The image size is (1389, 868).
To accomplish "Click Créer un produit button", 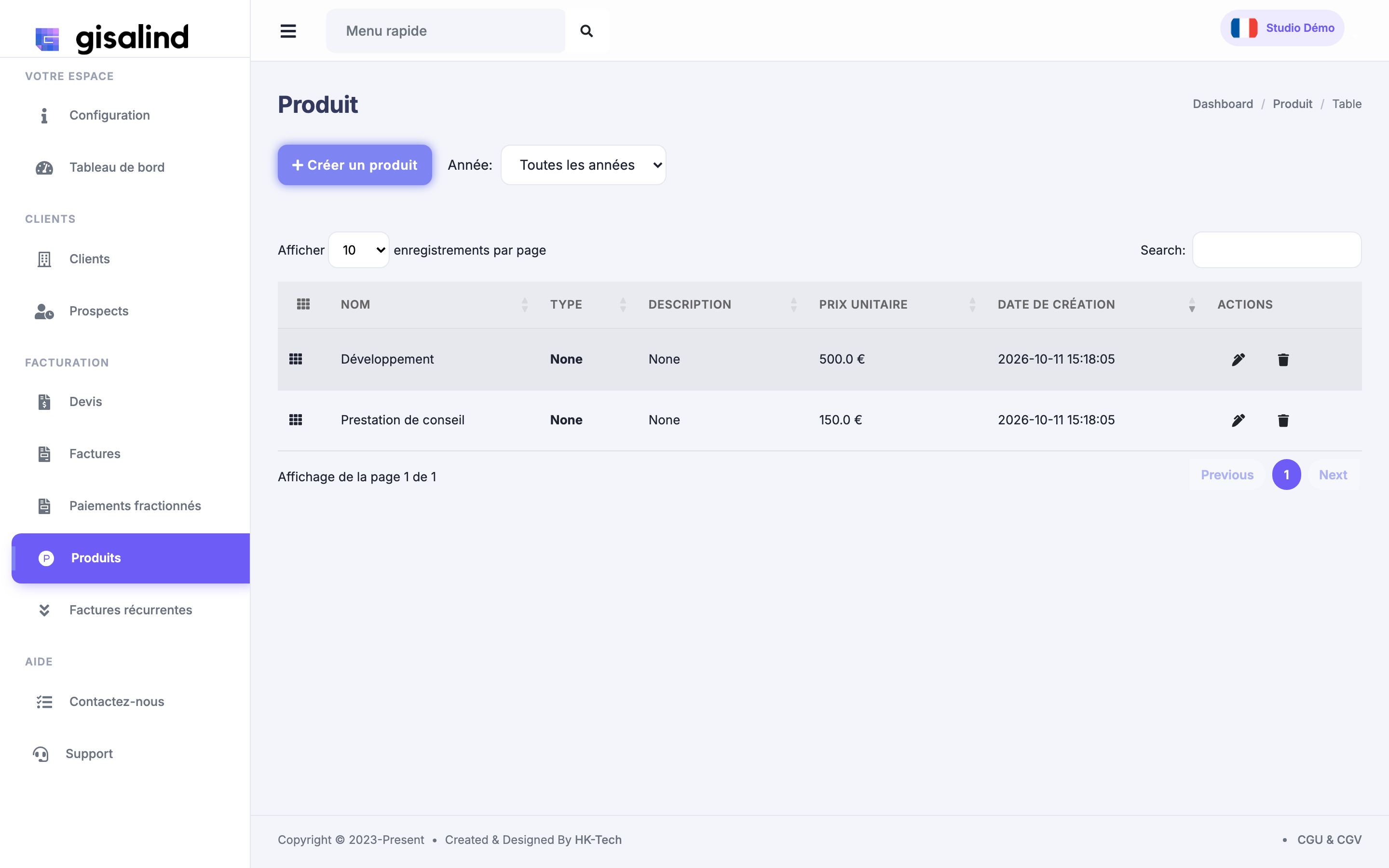I will pyautogui.click(x=354, y=165).
